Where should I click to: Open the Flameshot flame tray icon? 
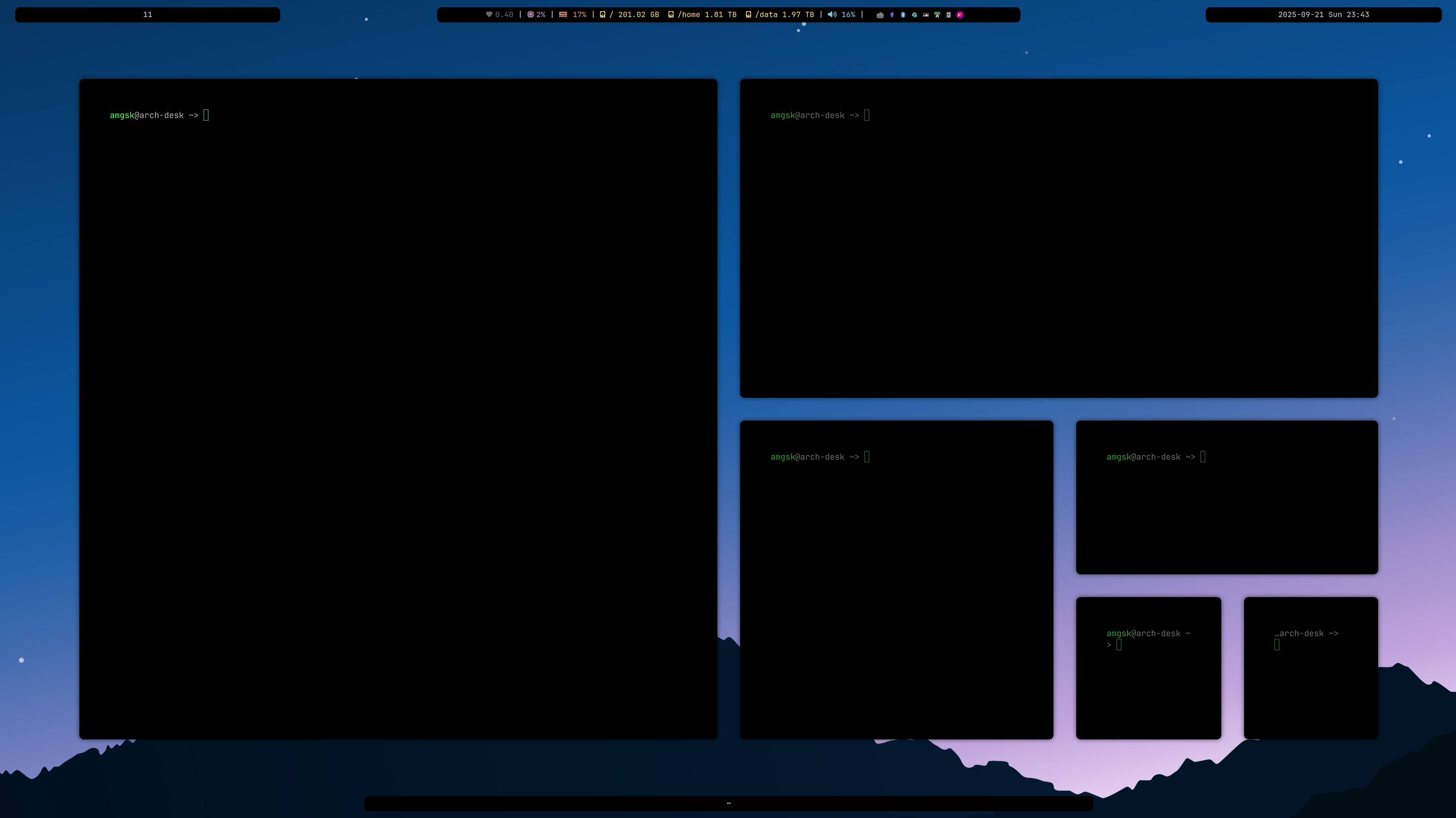coord(960,15)
